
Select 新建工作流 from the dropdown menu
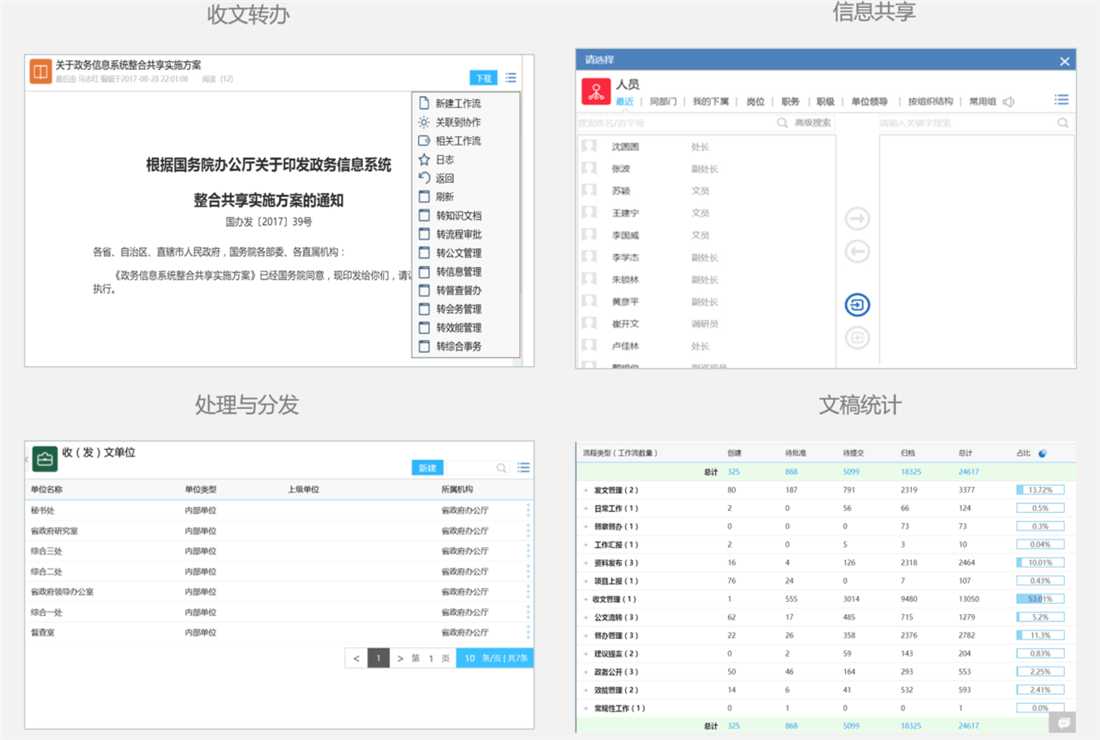click(458, 104)
